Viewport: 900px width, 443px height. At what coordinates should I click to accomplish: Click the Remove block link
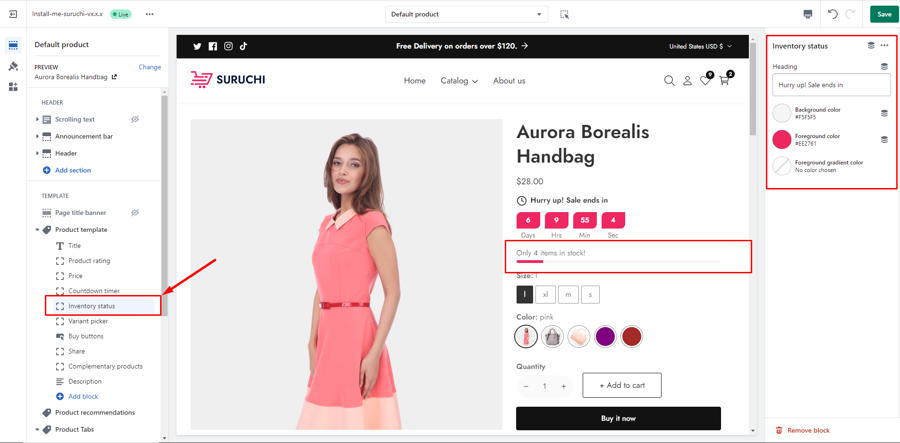click(x=807, y=430)
